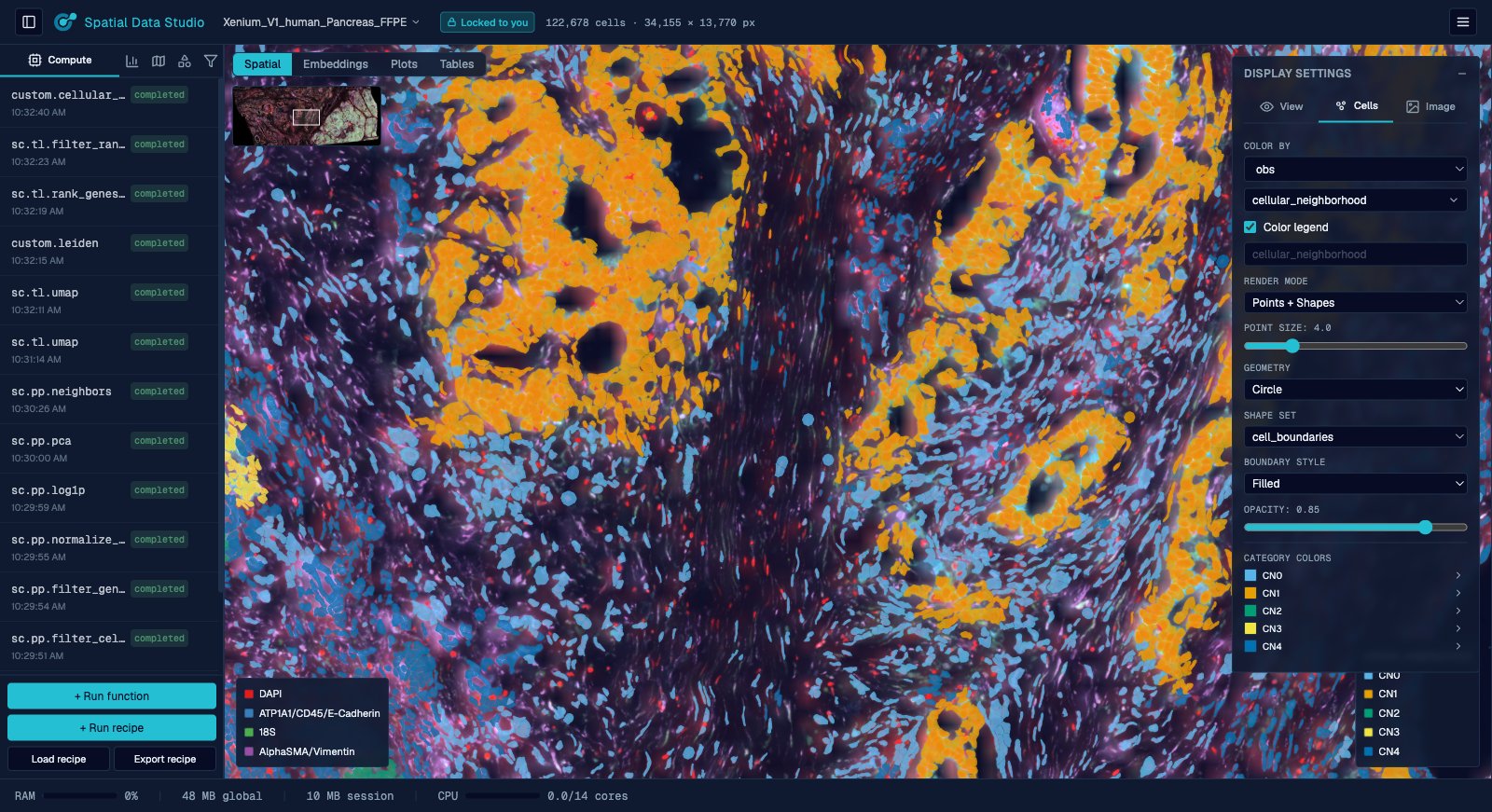The image size is (1492, 812).
Task: Select the sc.pp.pca job entry
Action: pos(109,448)
